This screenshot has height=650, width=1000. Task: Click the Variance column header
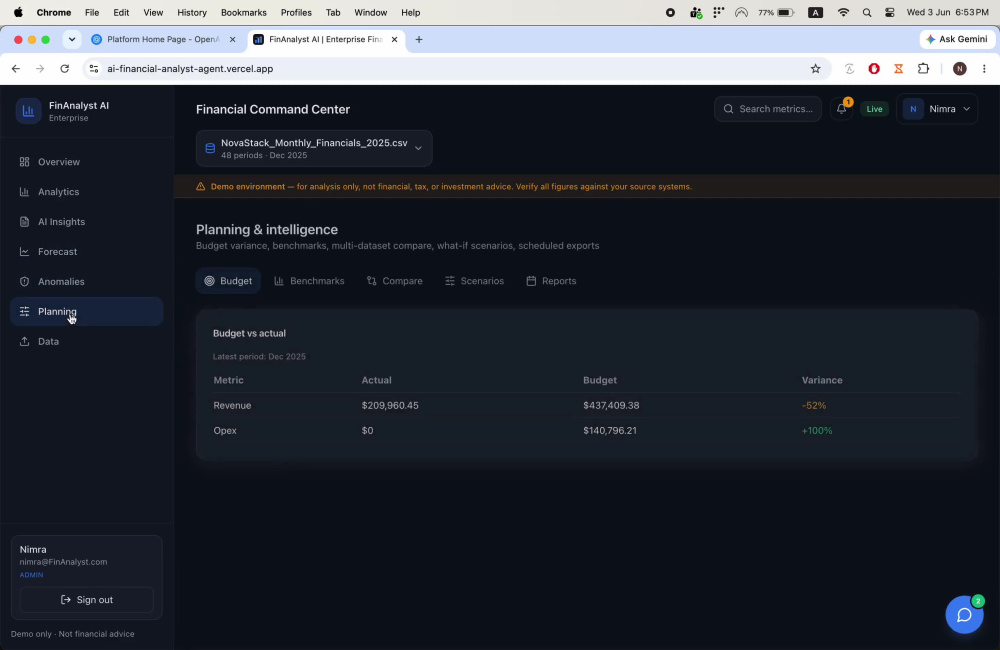(x=822, y=380)
